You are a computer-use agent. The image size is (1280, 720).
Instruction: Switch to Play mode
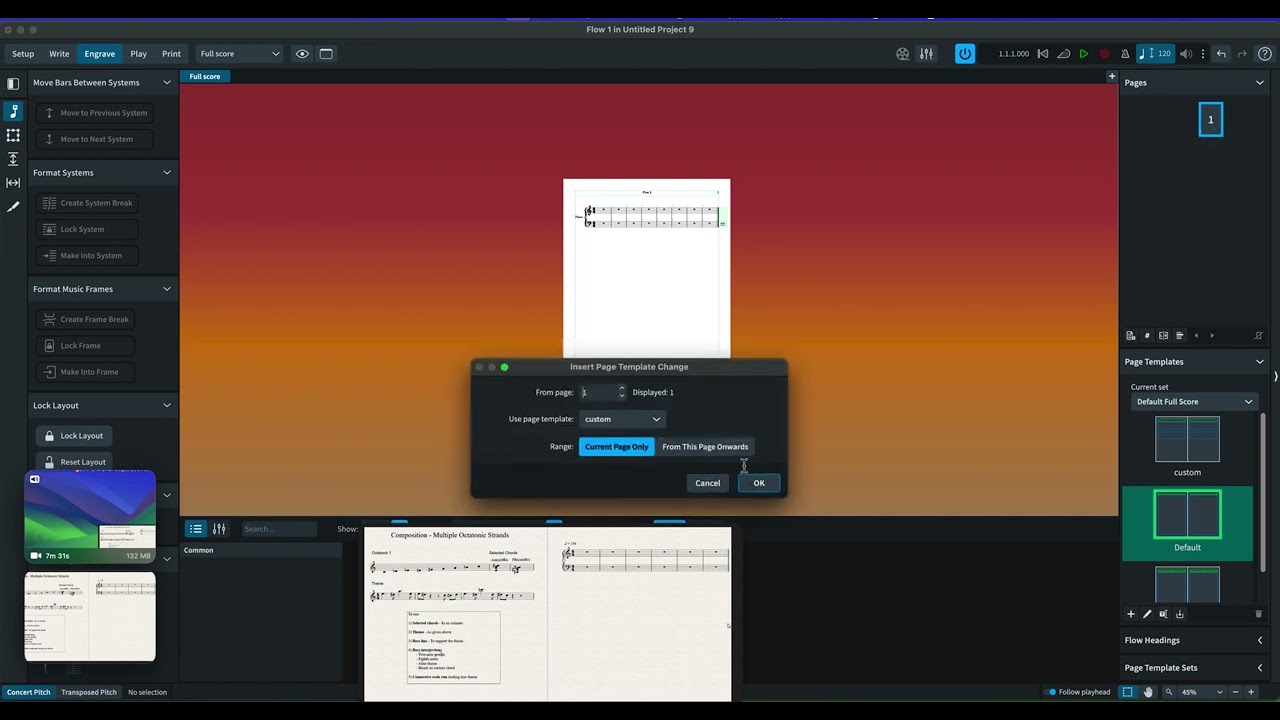click(138, 54)
